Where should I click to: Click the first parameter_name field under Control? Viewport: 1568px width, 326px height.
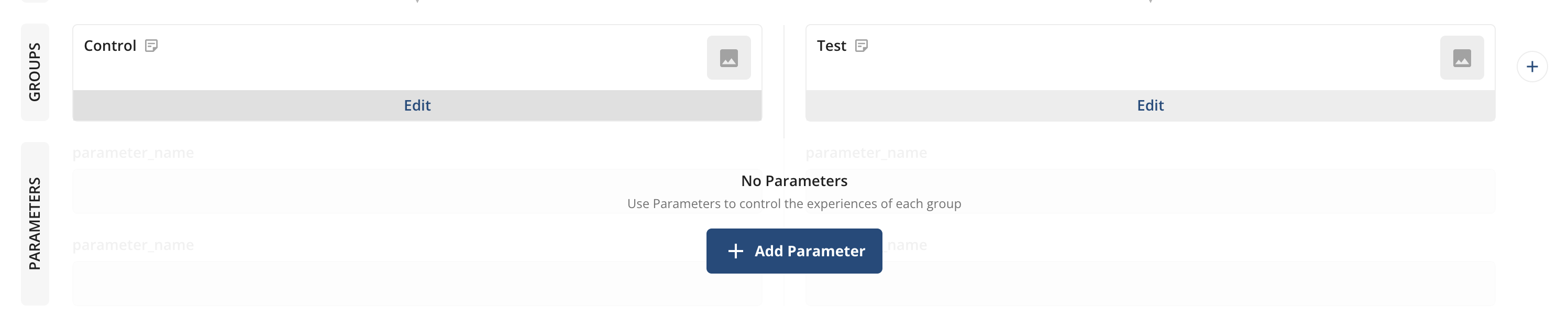pyautogui.click(x=134, y=153)
